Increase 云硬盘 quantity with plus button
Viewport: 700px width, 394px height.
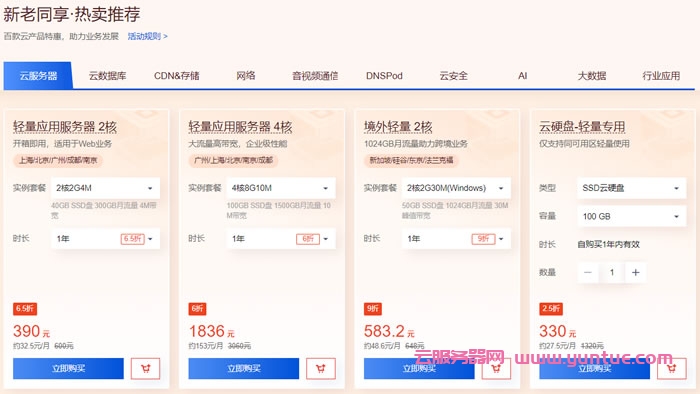pyautogui.click(x=636, y=272)
